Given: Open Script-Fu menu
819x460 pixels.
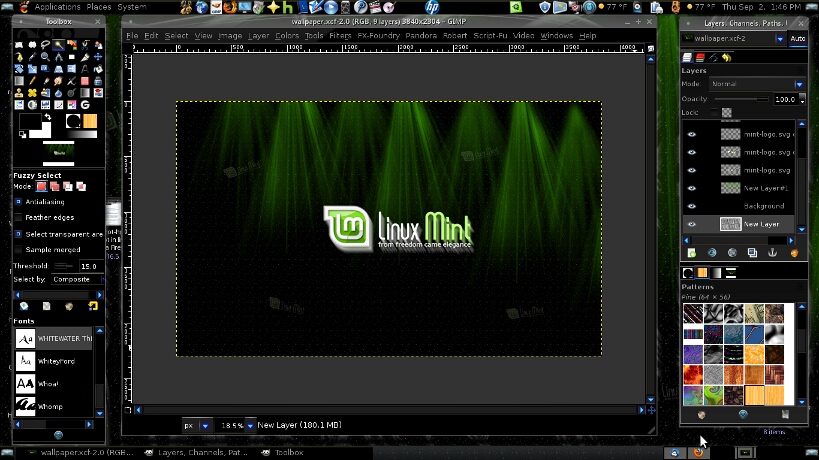Looking at the screenshot, I should [490, 36].
